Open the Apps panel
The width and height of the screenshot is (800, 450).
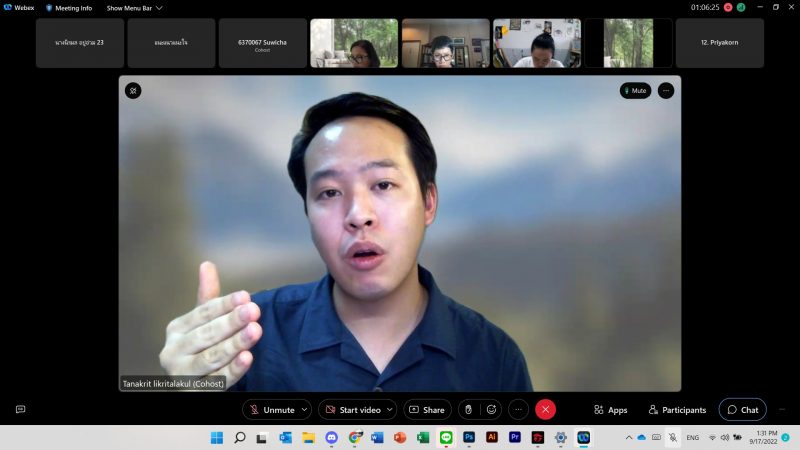[611, 409]
